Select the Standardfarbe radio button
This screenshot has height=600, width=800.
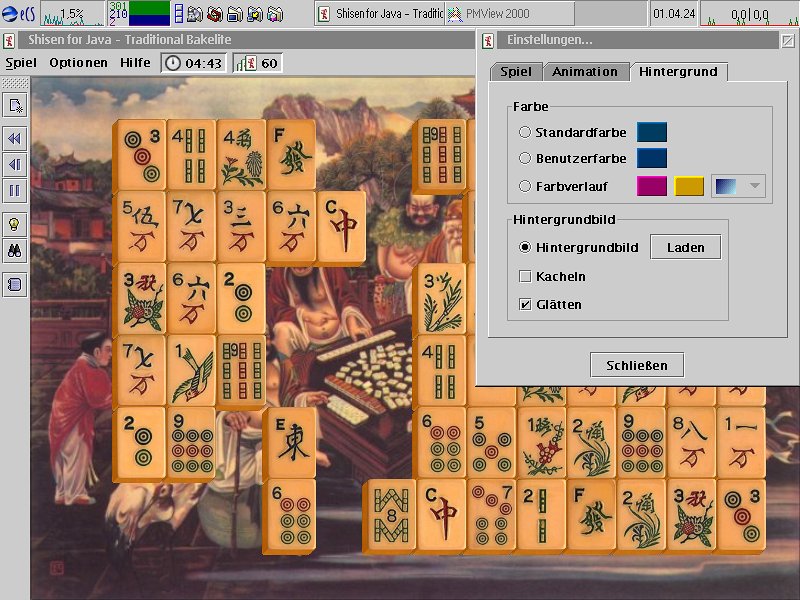524,132
